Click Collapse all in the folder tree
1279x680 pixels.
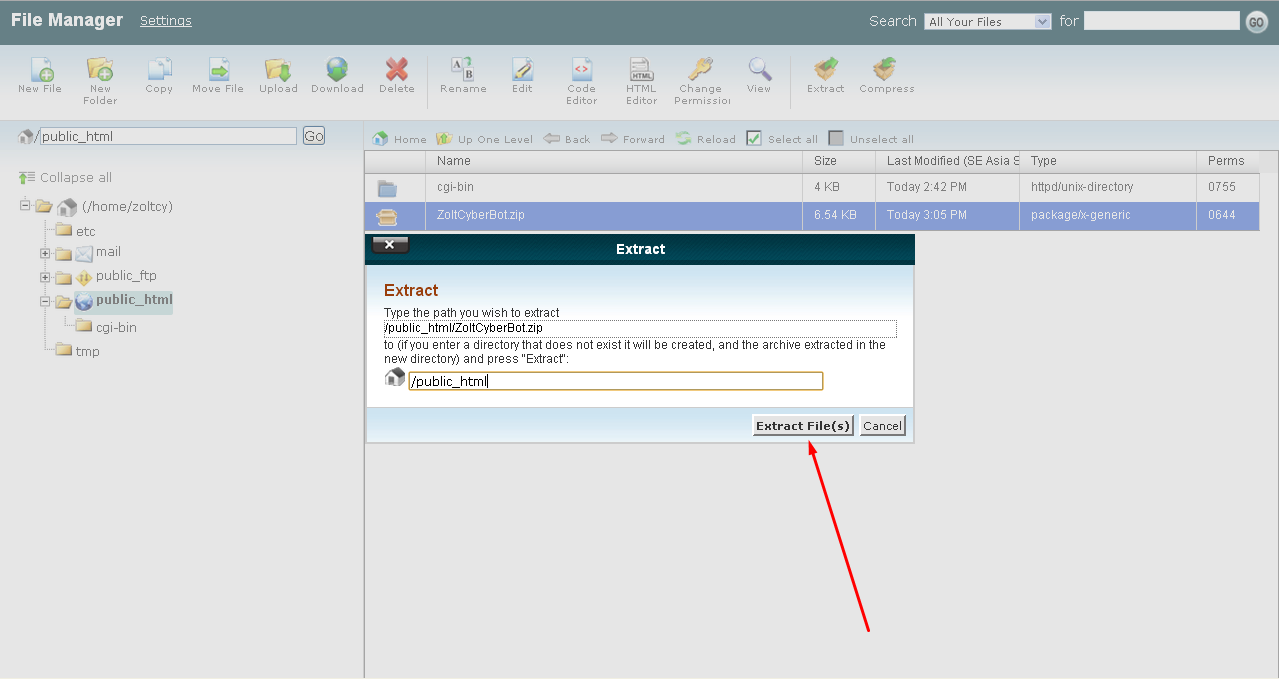click(65, 177)
